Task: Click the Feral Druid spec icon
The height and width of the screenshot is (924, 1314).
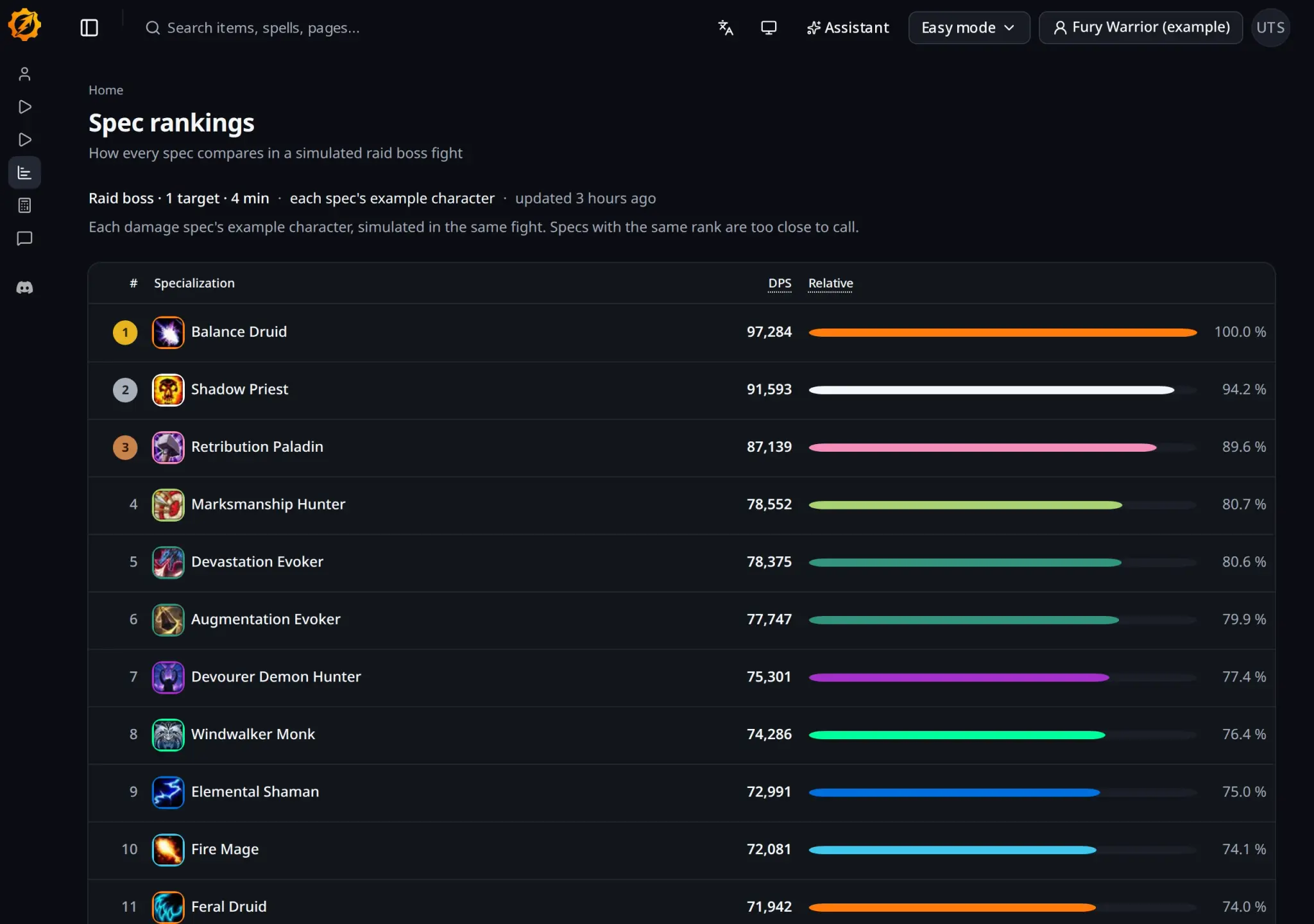Action: (168, 907)
